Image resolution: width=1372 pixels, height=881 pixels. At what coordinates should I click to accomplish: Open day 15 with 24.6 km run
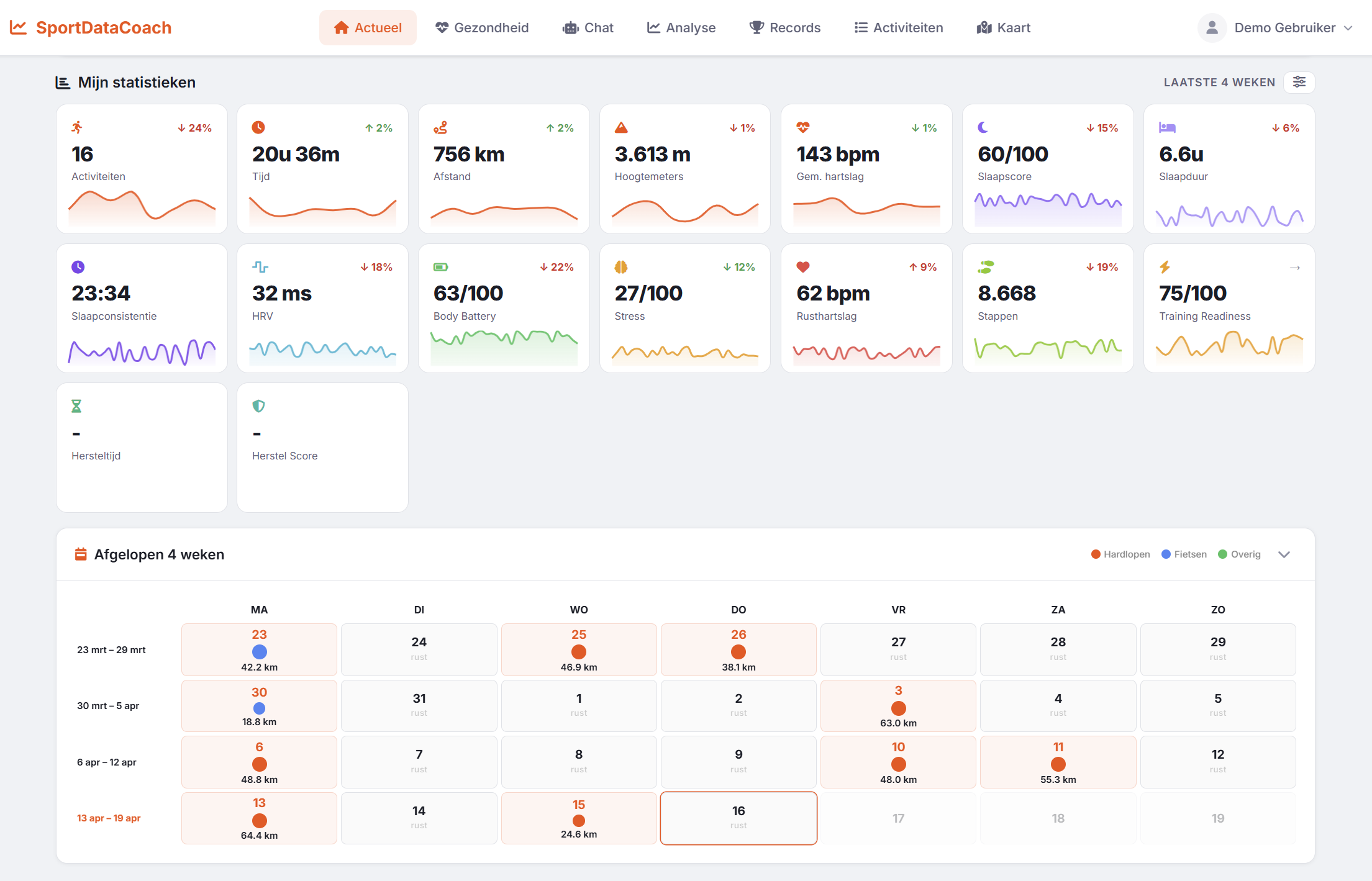pyautogui.click(x=579, y=818)
